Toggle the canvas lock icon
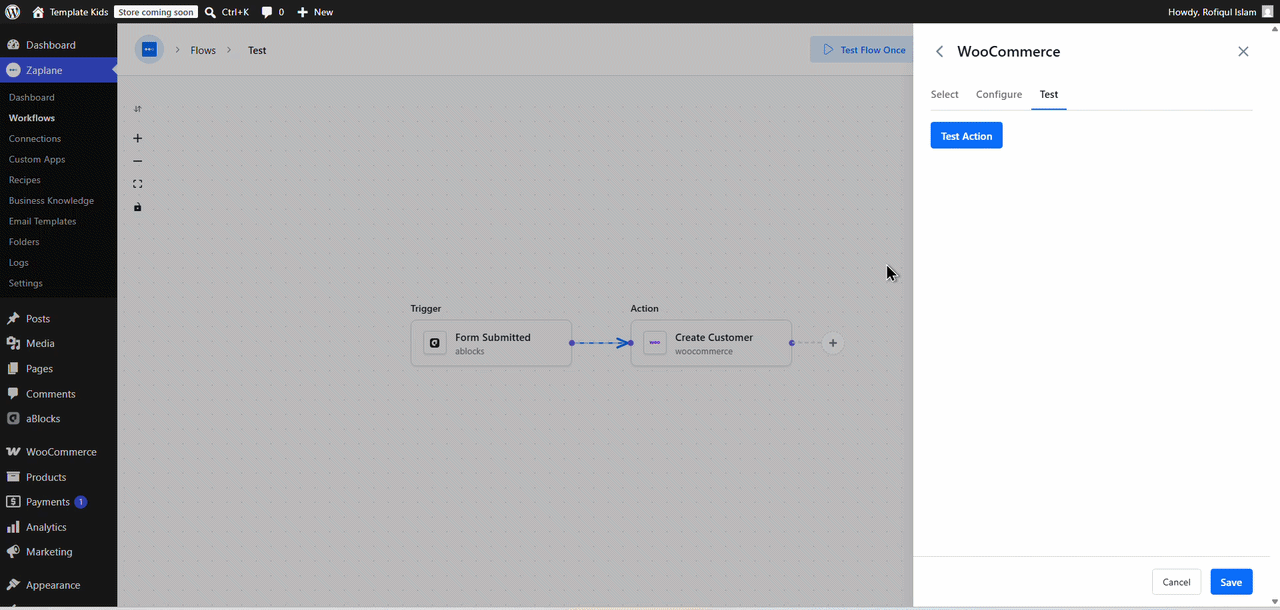This screenshot has width=1280, height=610. click(138, 207)
